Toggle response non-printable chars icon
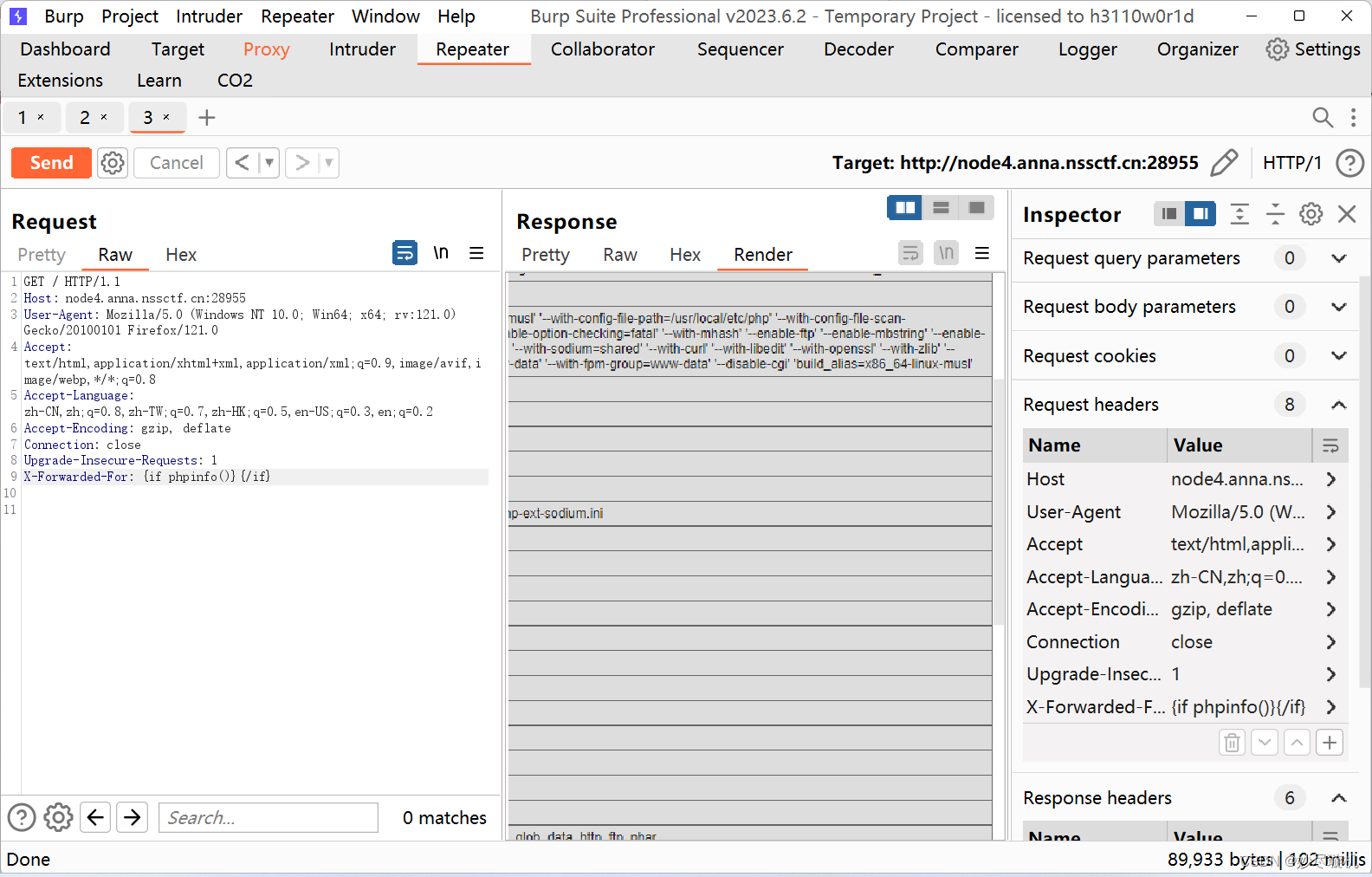1372x877 pixels. [946, 253]
